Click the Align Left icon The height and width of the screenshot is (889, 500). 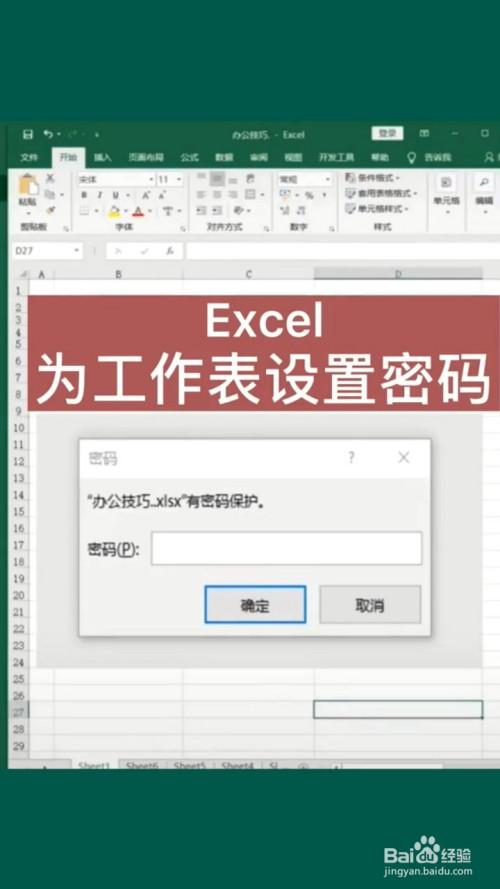pyautogui.click(x=201, y=194)
